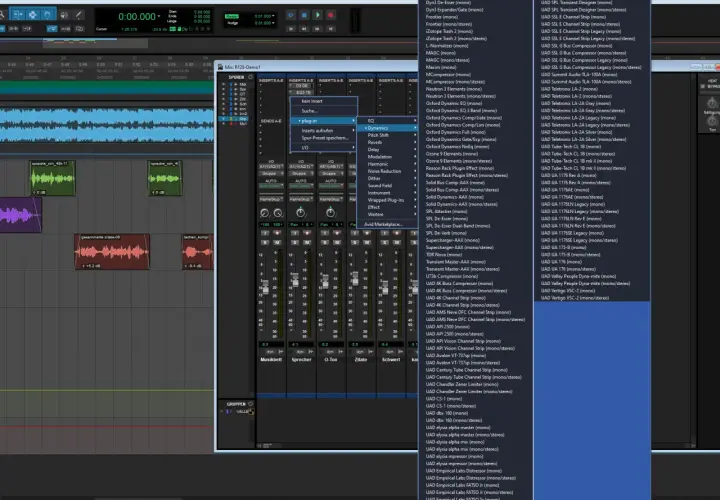The image size is (720, 500).
Task: Click the pan knob on Sprecher channel
Action: pos(300,213)
